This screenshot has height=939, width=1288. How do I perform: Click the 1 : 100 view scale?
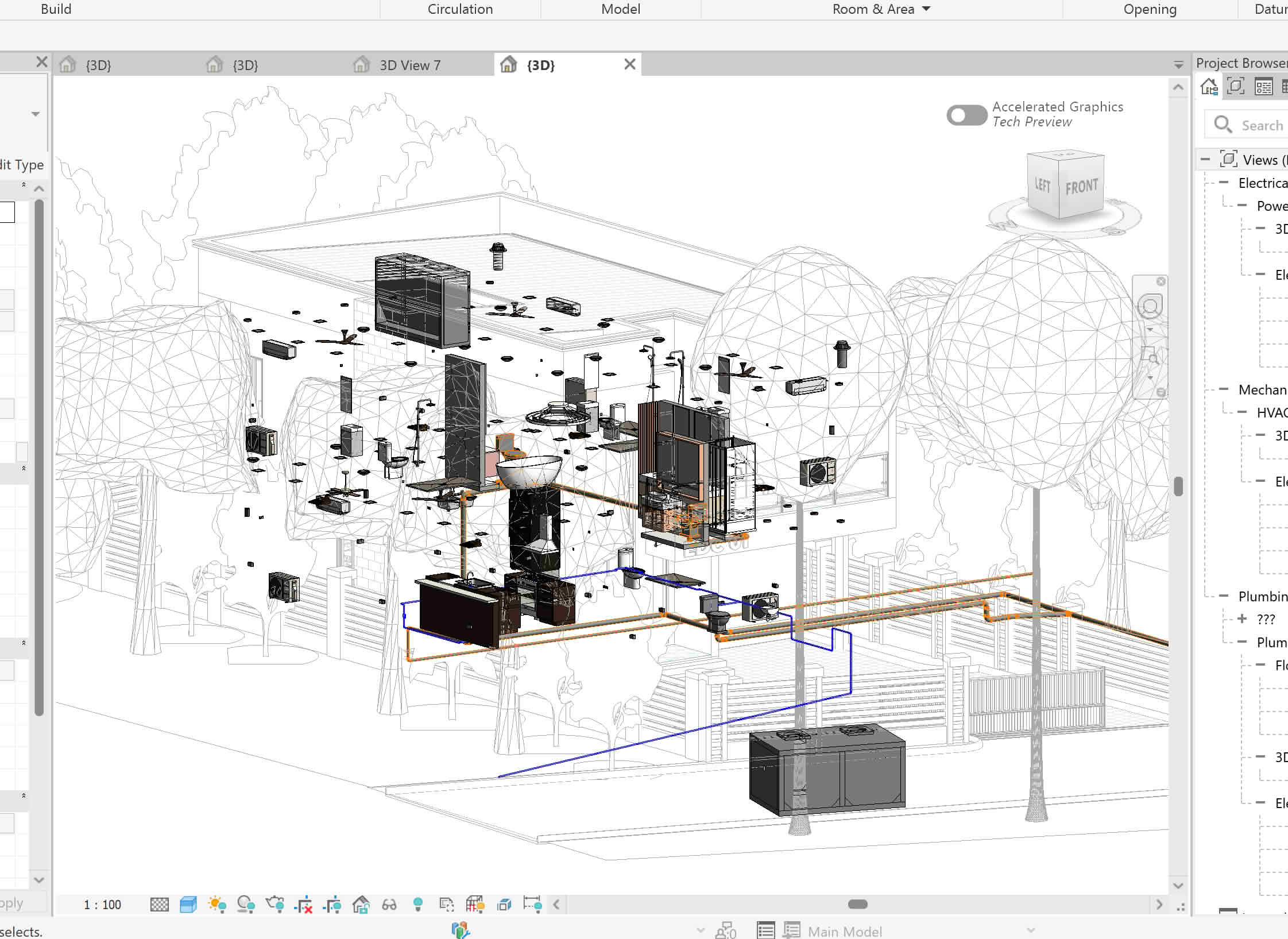coord(102,905)
